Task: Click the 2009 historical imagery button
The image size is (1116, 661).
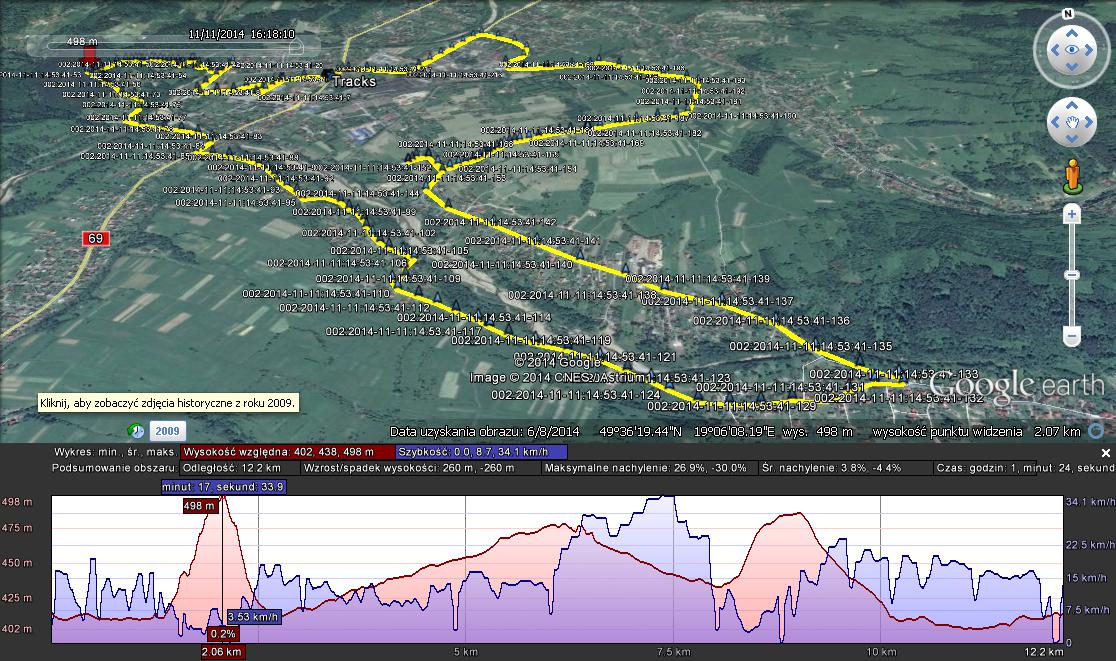Action: point(165,431)
